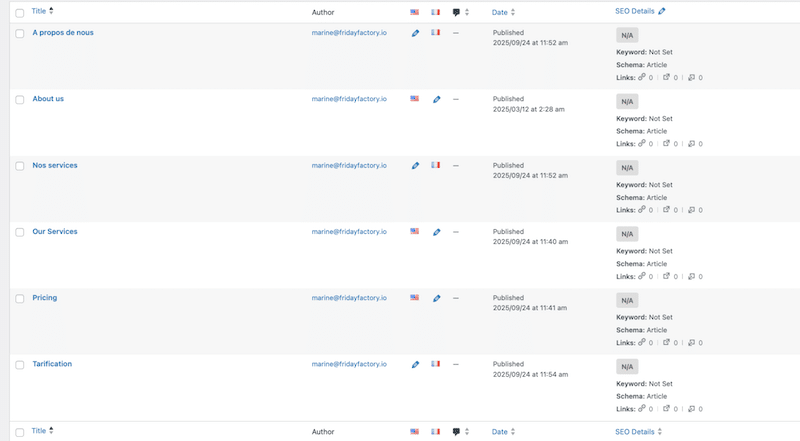This screenshot has height=441, width=800.
Task: Click 'Author' column header at top
Action: pyautogui.click(x=323, y=12)
